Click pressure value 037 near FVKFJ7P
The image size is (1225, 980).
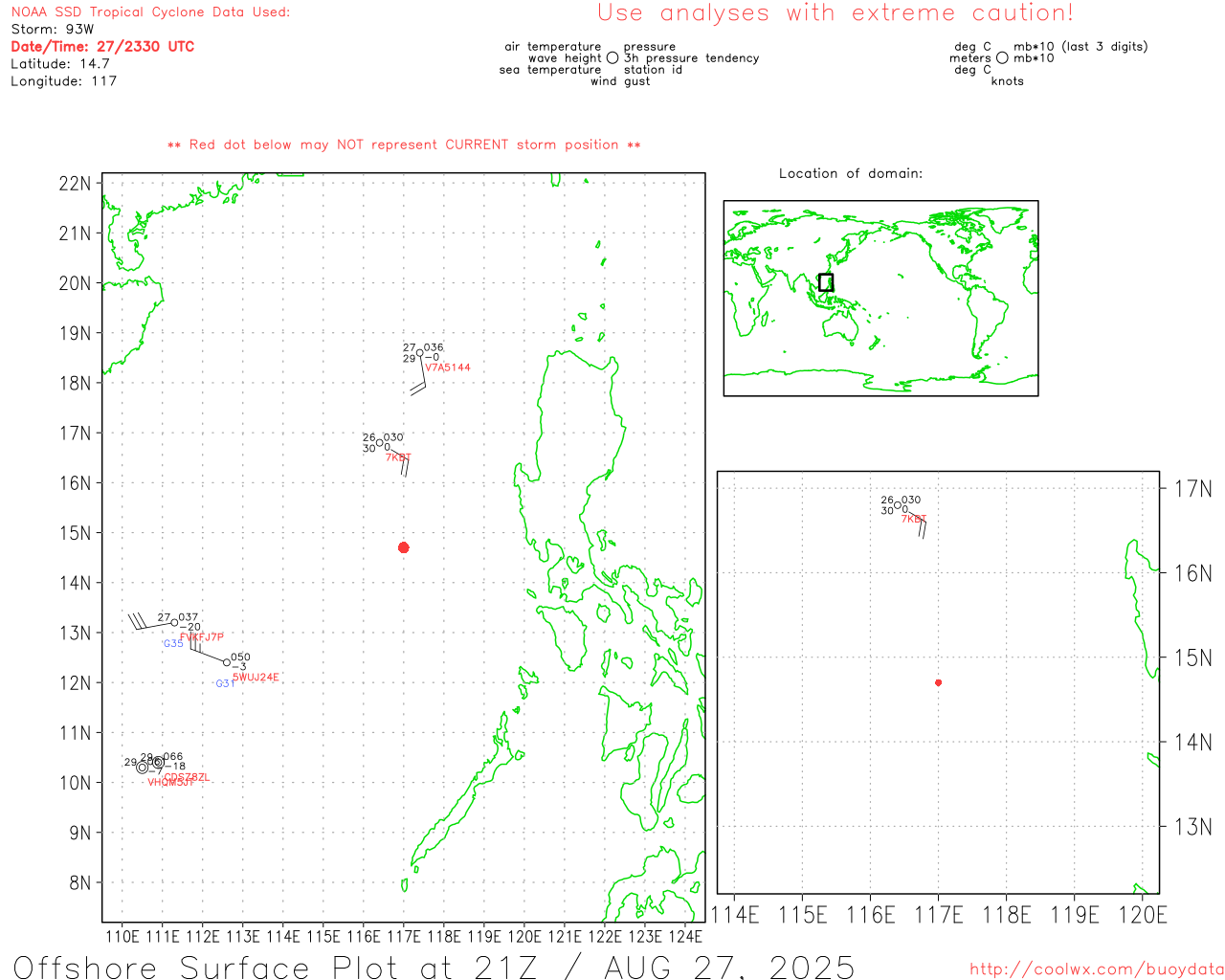click(189, 617)
